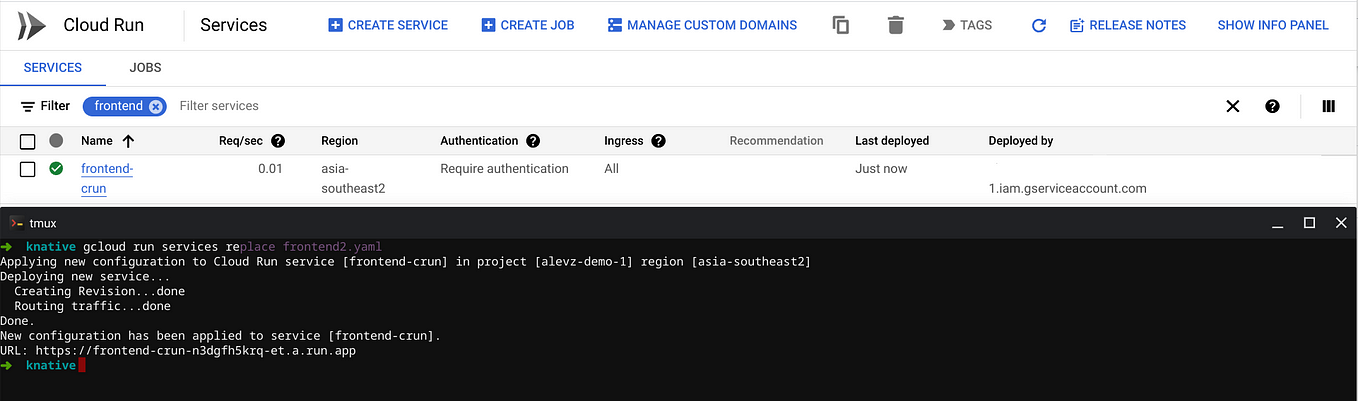Click the Services page title
The height and width of the screenshot is (401, 1358).
(234, 25)
